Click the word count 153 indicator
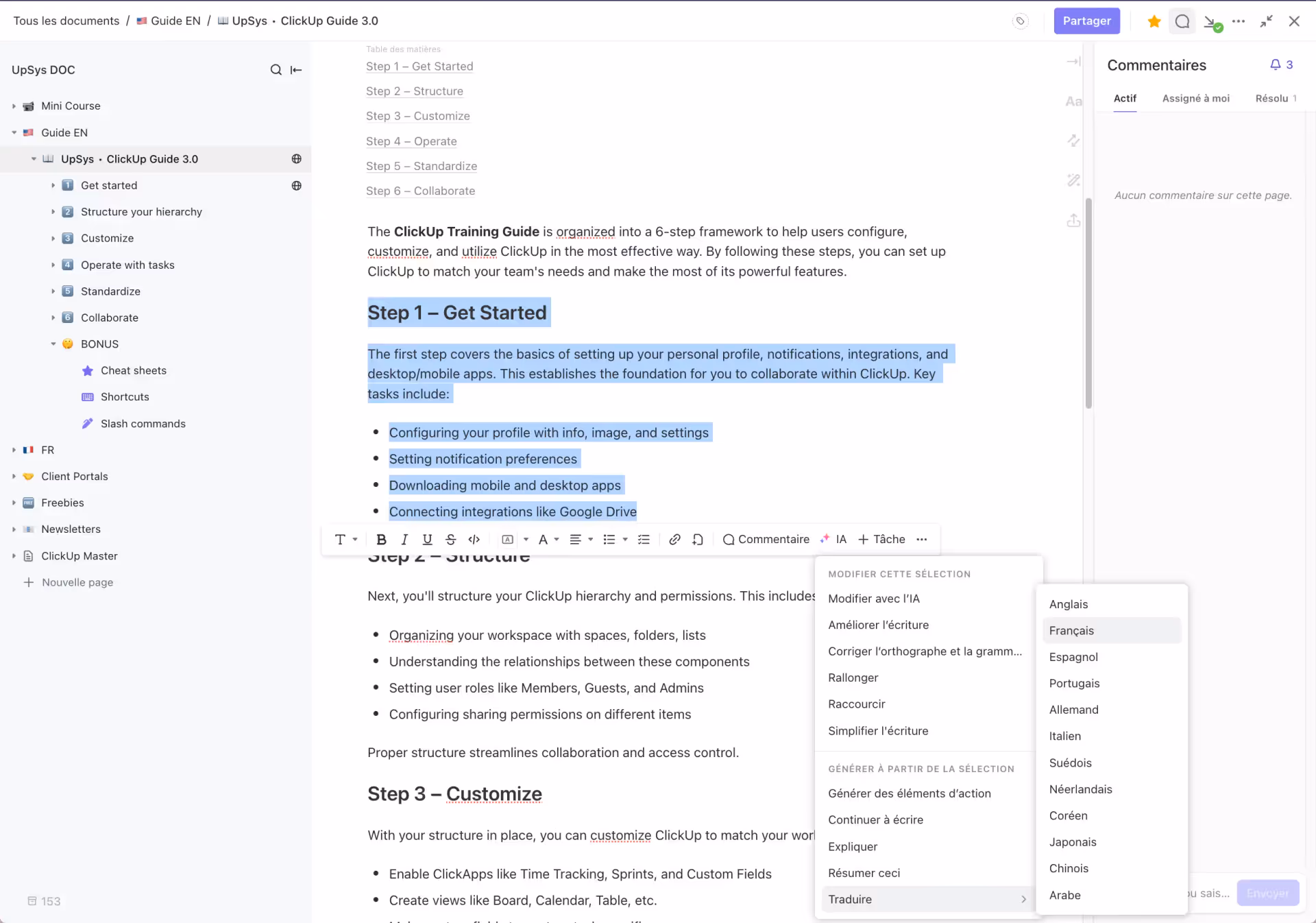1316x923 pixels. coord(44,901)
